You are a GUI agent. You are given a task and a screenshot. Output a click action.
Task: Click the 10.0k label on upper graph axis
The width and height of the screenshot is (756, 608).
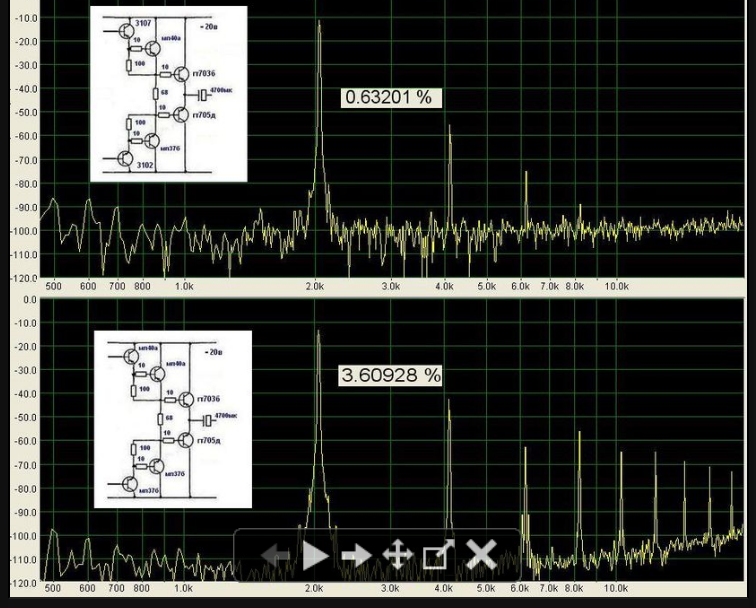[x=617, y=286]
